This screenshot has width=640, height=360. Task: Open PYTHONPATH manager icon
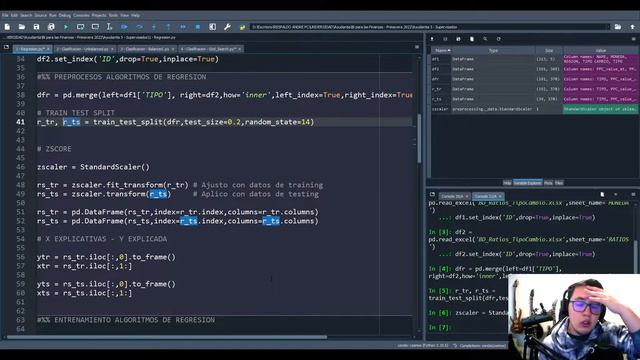242,27
